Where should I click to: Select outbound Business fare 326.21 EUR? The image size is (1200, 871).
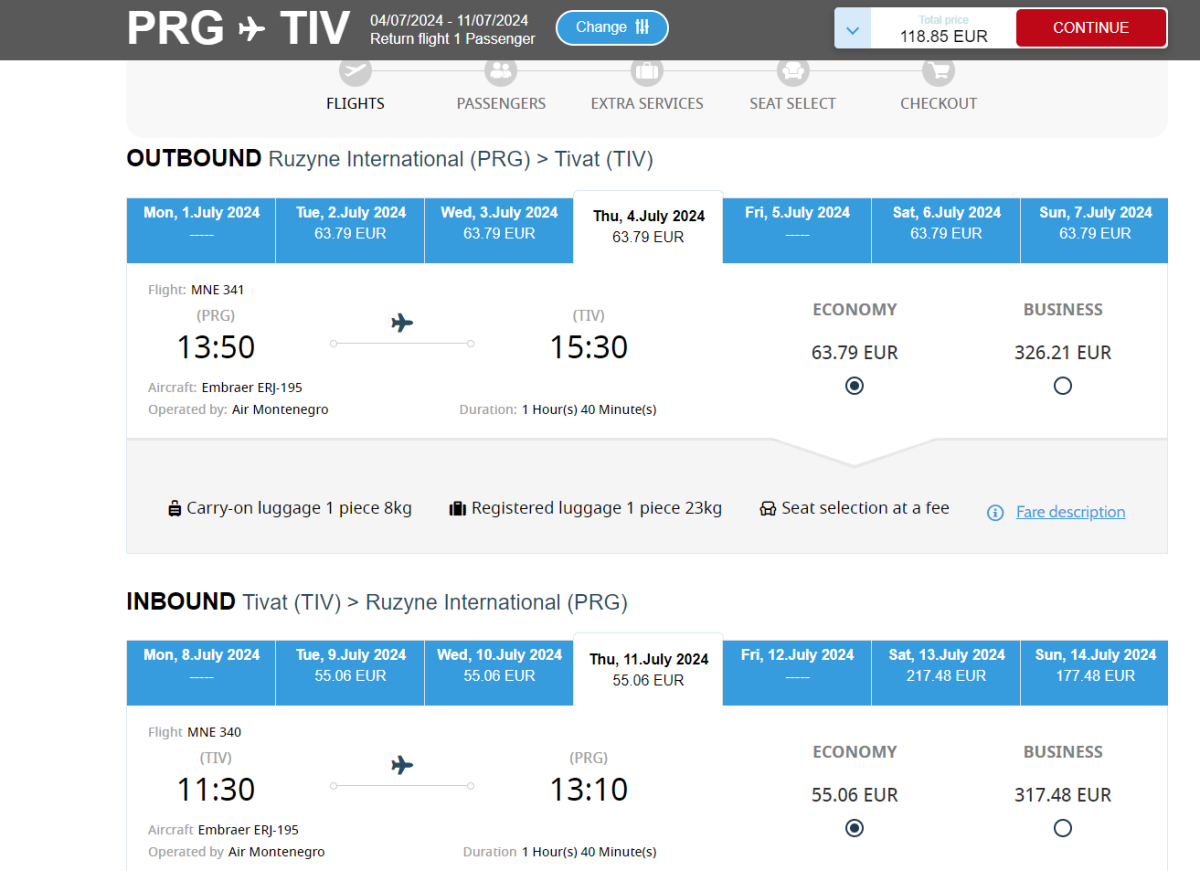(1062, 386)
